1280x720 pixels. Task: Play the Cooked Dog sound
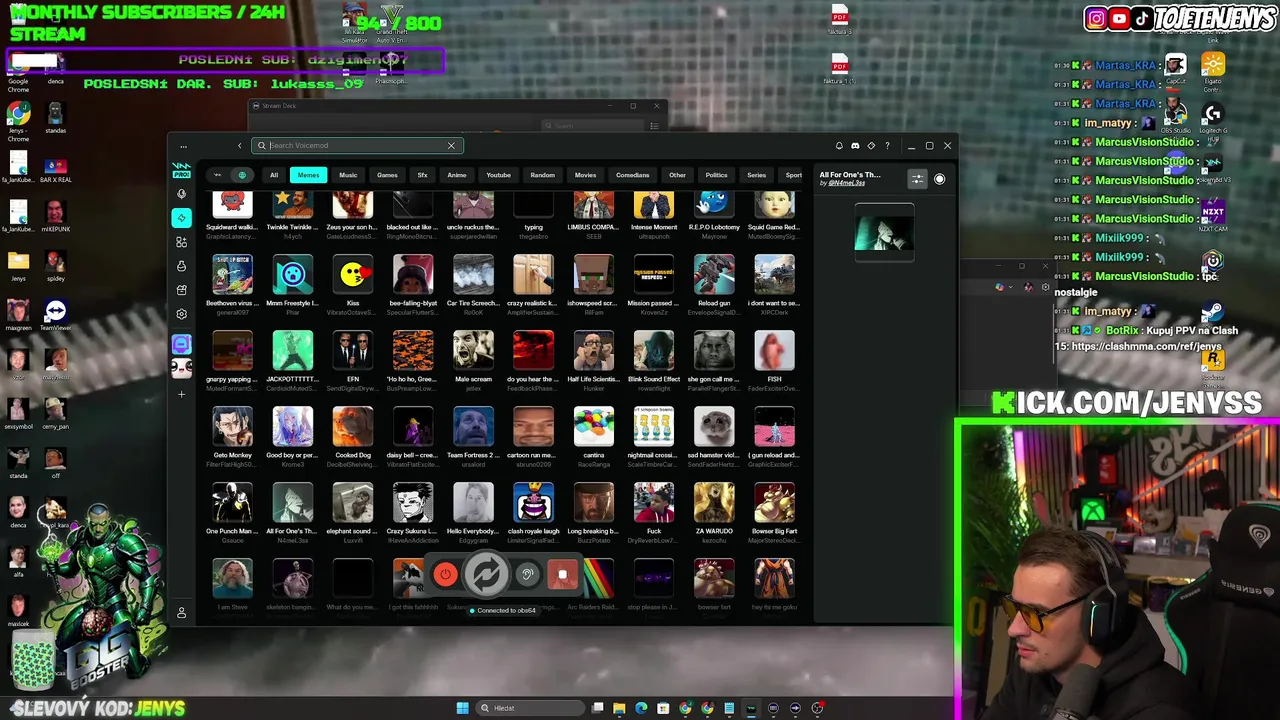pos(353,426)
